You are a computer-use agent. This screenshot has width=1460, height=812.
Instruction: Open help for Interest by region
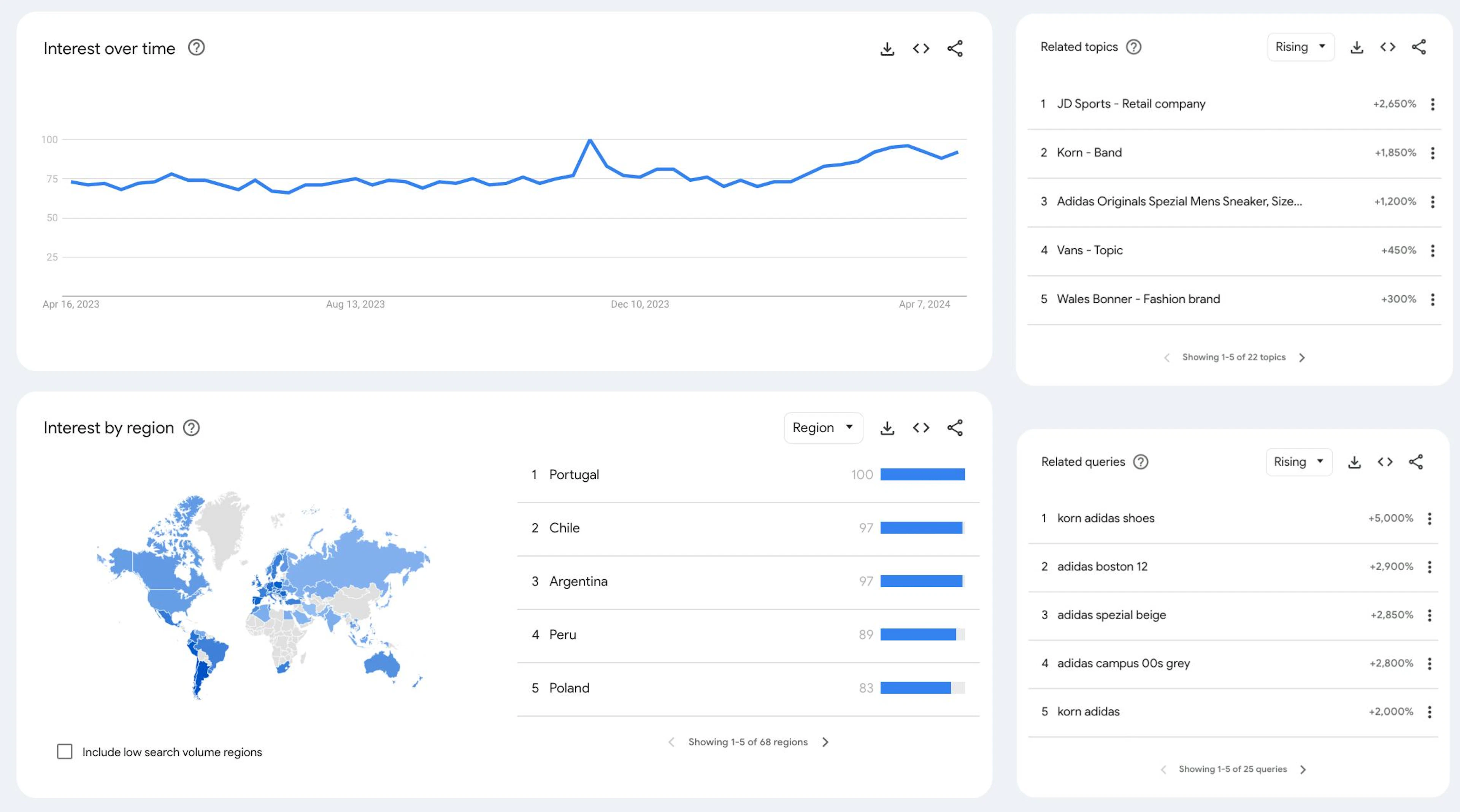(x=192, y=428)
